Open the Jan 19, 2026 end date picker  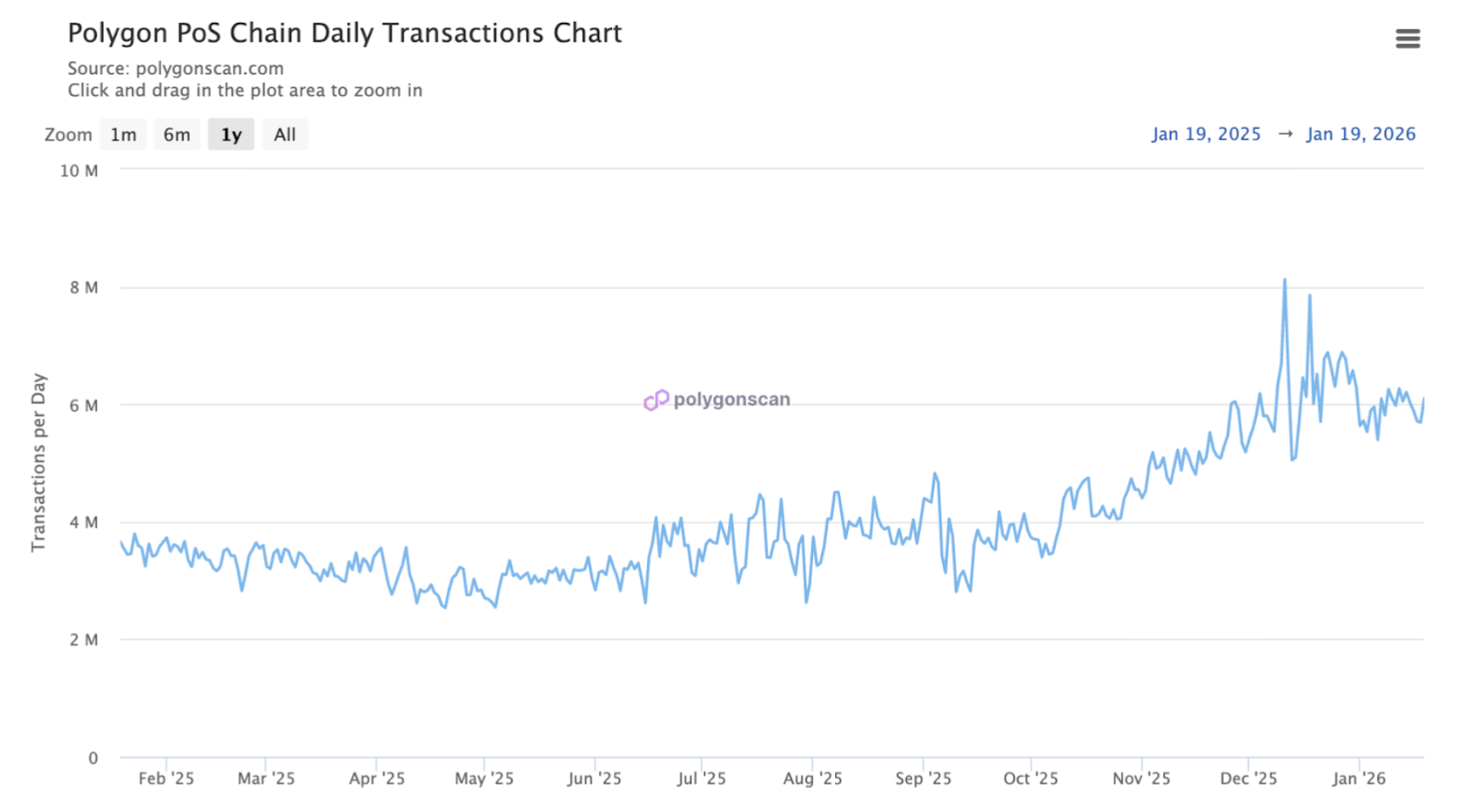click(1360, 133)
